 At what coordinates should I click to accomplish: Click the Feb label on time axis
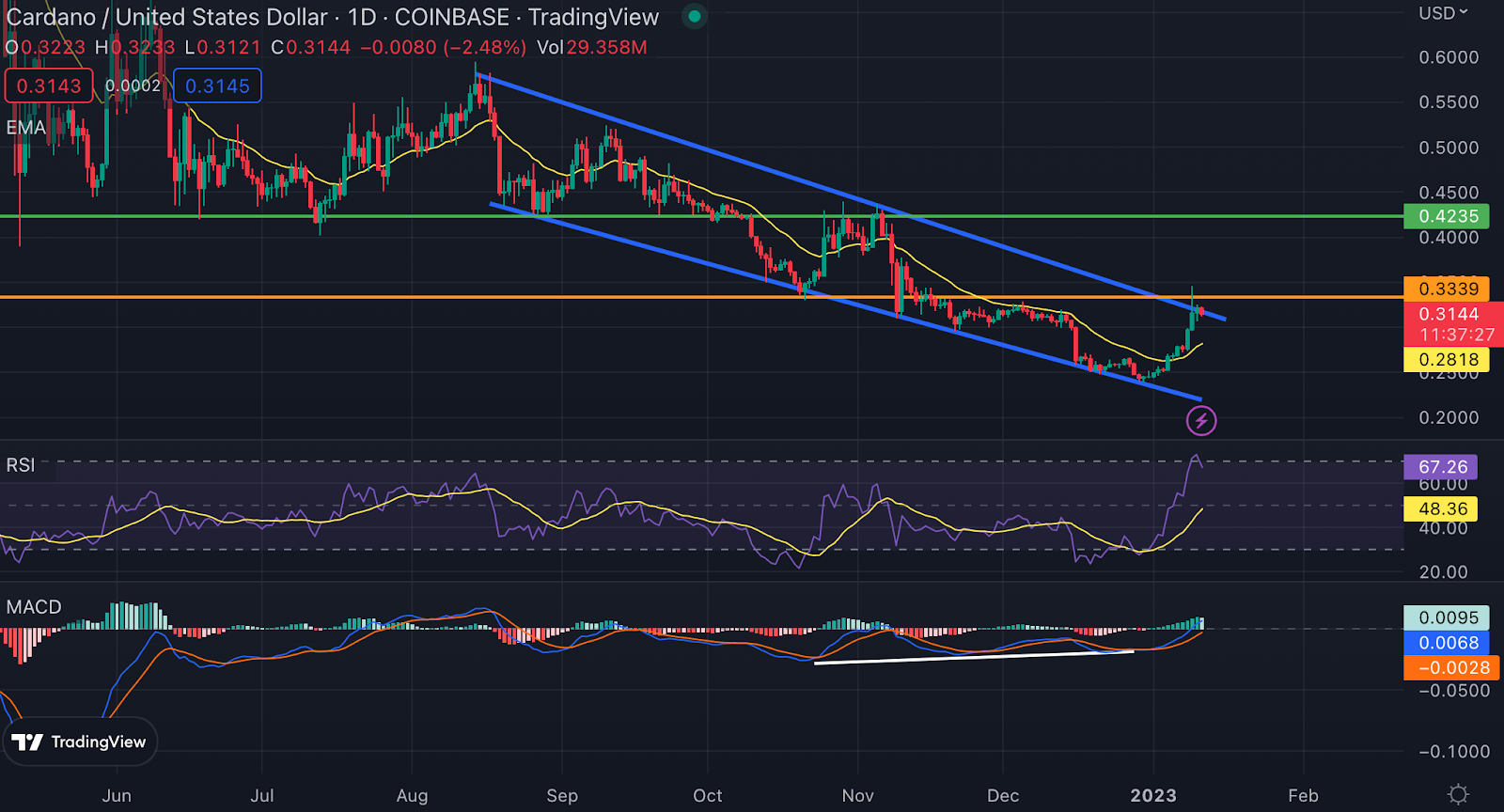coord(1303,795)
